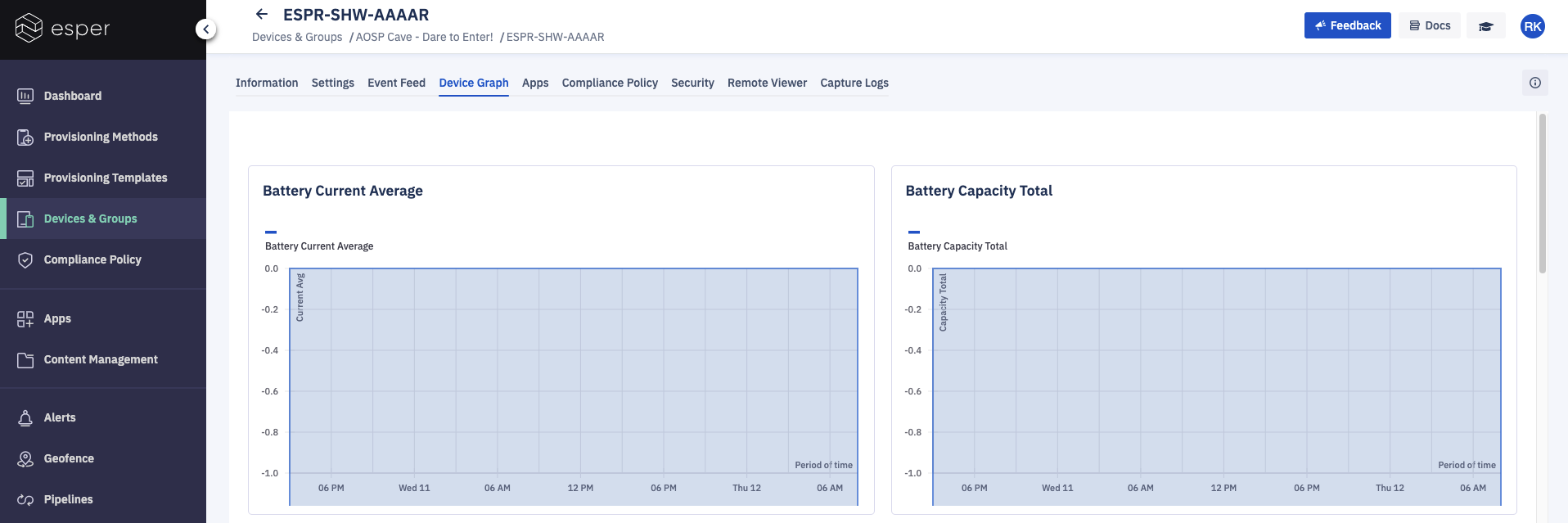Click the Feedback button
Screen dimensions: 1568x523
pos(1347,25)
